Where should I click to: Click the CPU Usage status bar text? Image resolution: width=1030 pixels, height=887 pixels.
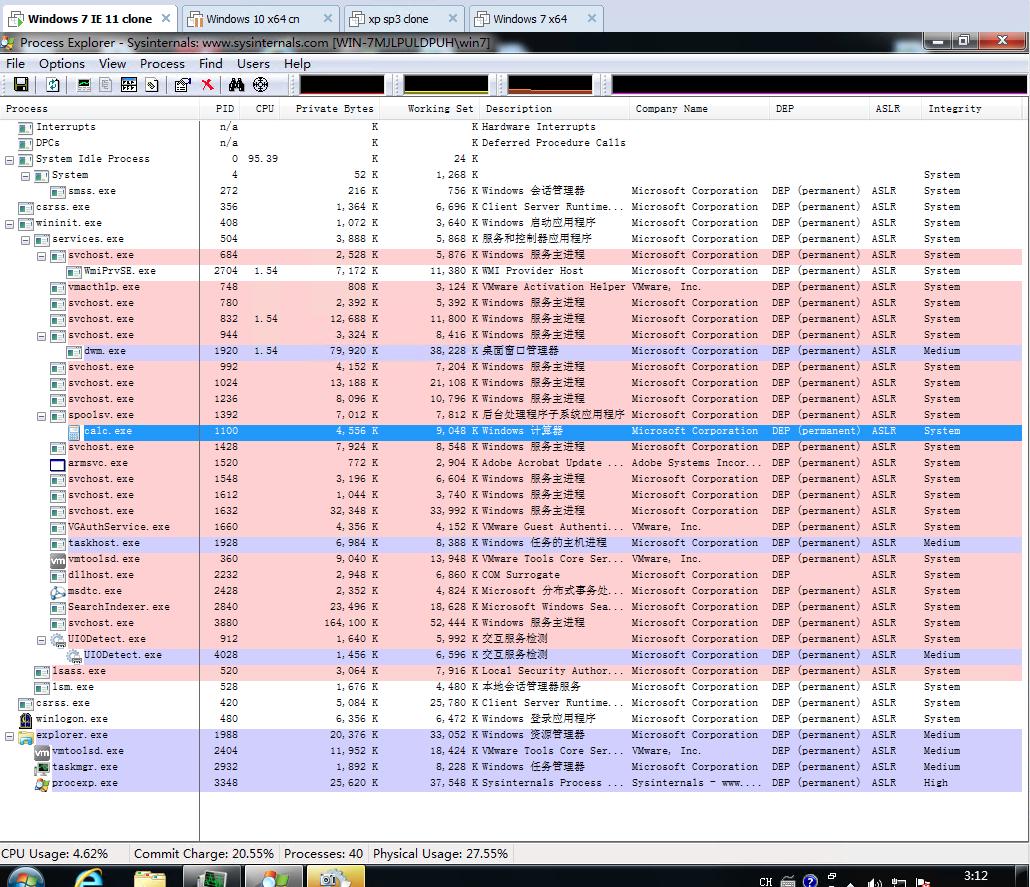click(55, 853)
